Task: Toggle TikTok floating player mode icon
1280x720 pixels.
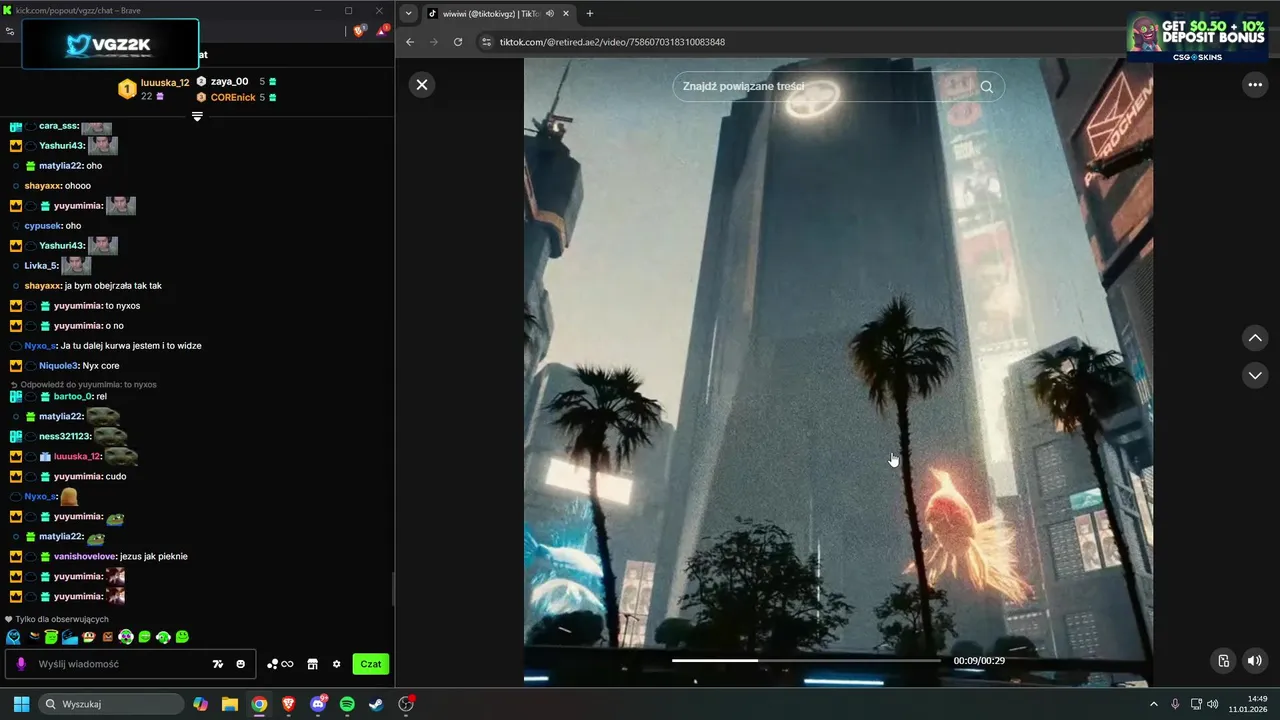Action: click(1223, 661)
